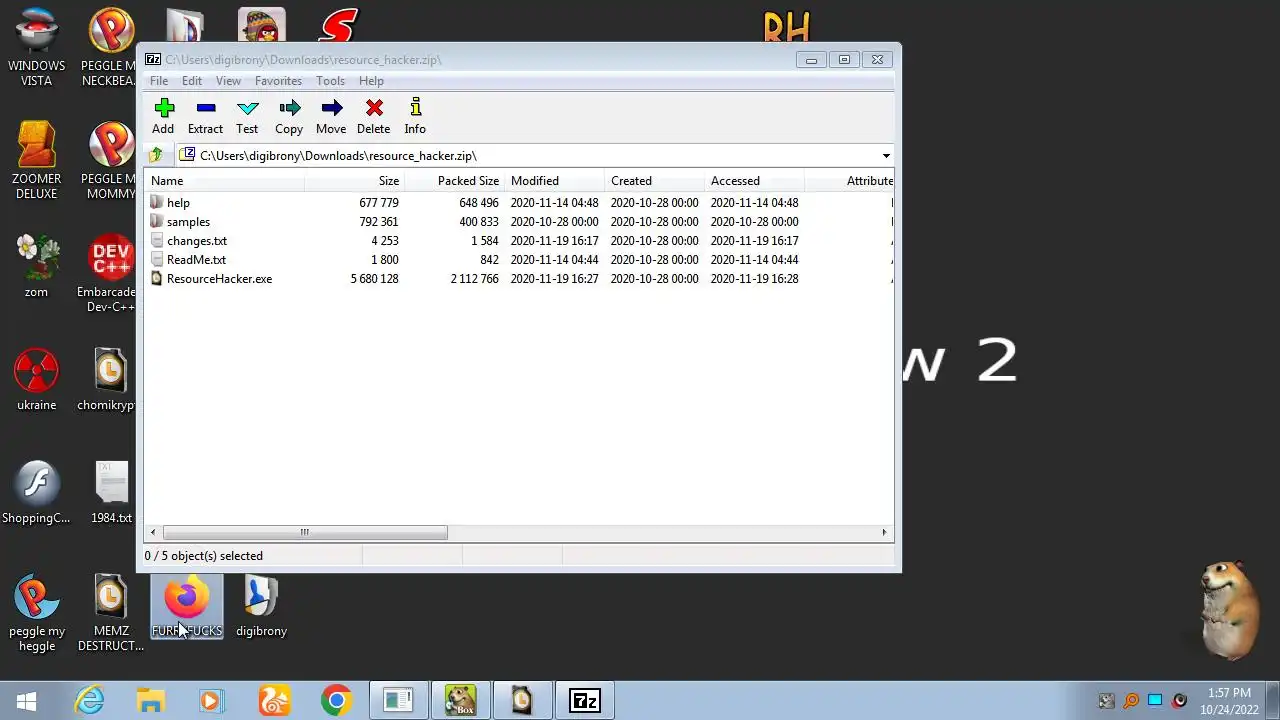Sort by Created column header

click(x=655, y=181)
